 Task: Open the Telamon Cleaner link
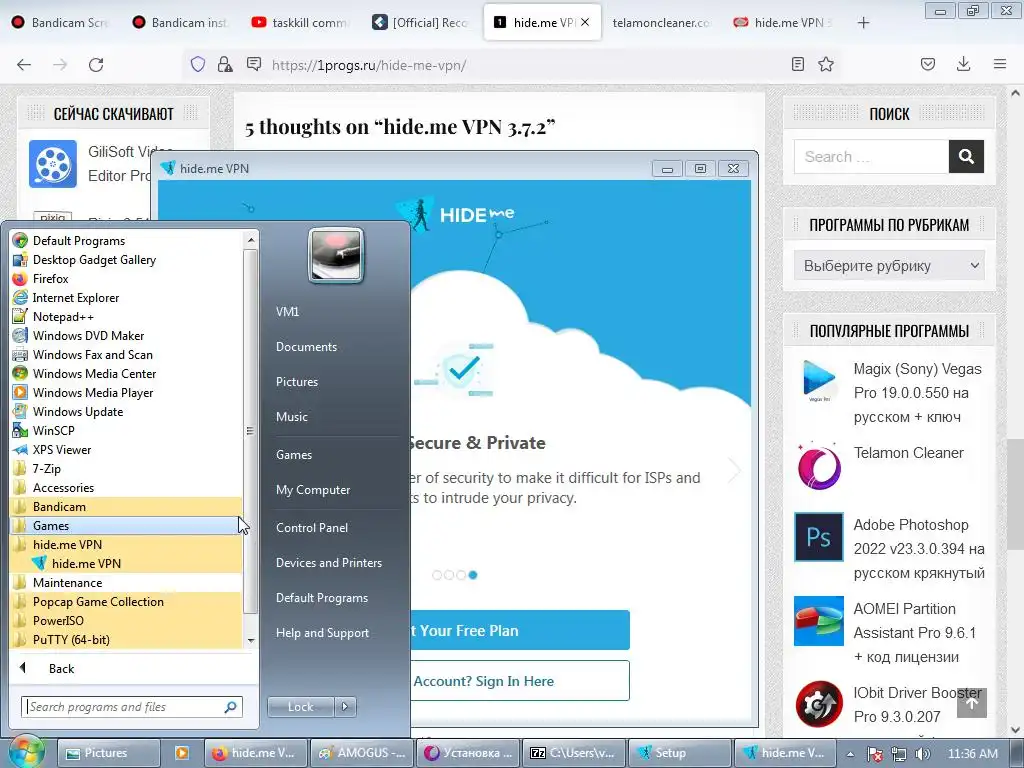click(x=908, y=453)
